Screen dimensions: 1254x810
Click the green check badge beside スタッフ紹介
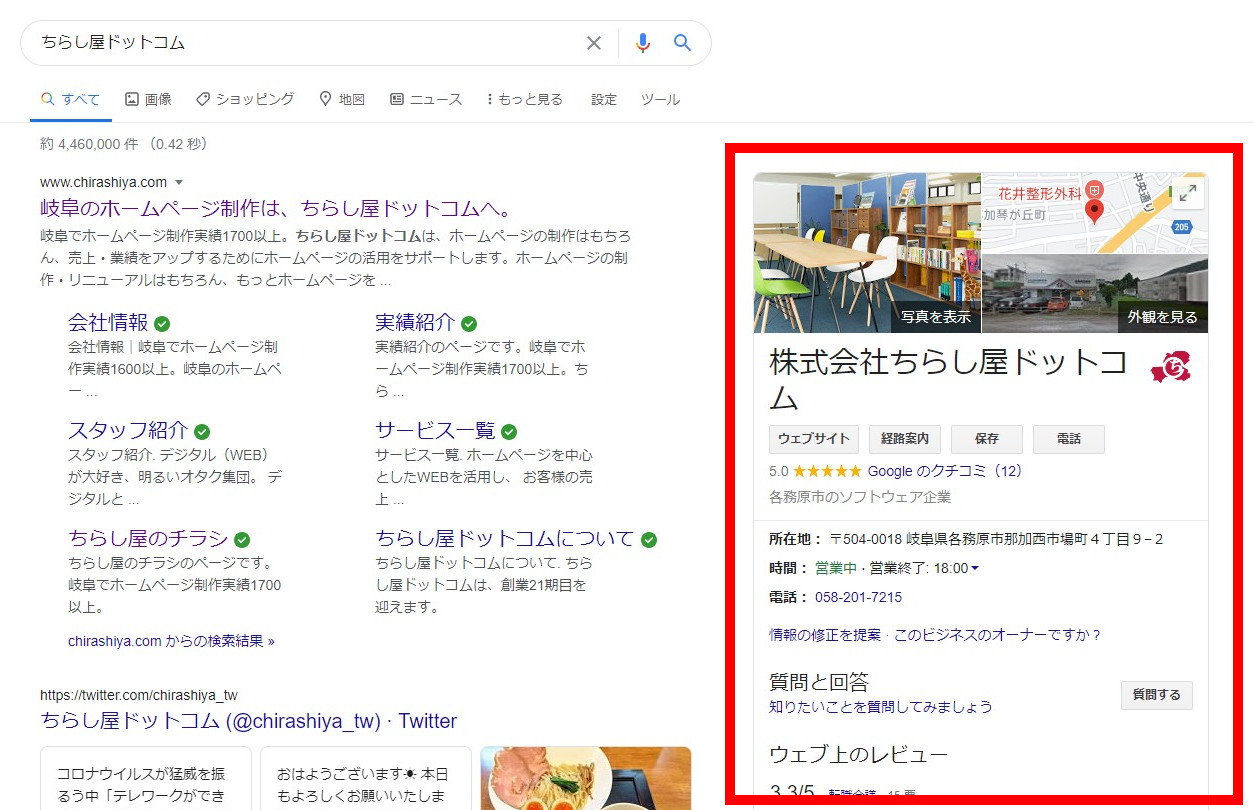click(x=202, y=432)
